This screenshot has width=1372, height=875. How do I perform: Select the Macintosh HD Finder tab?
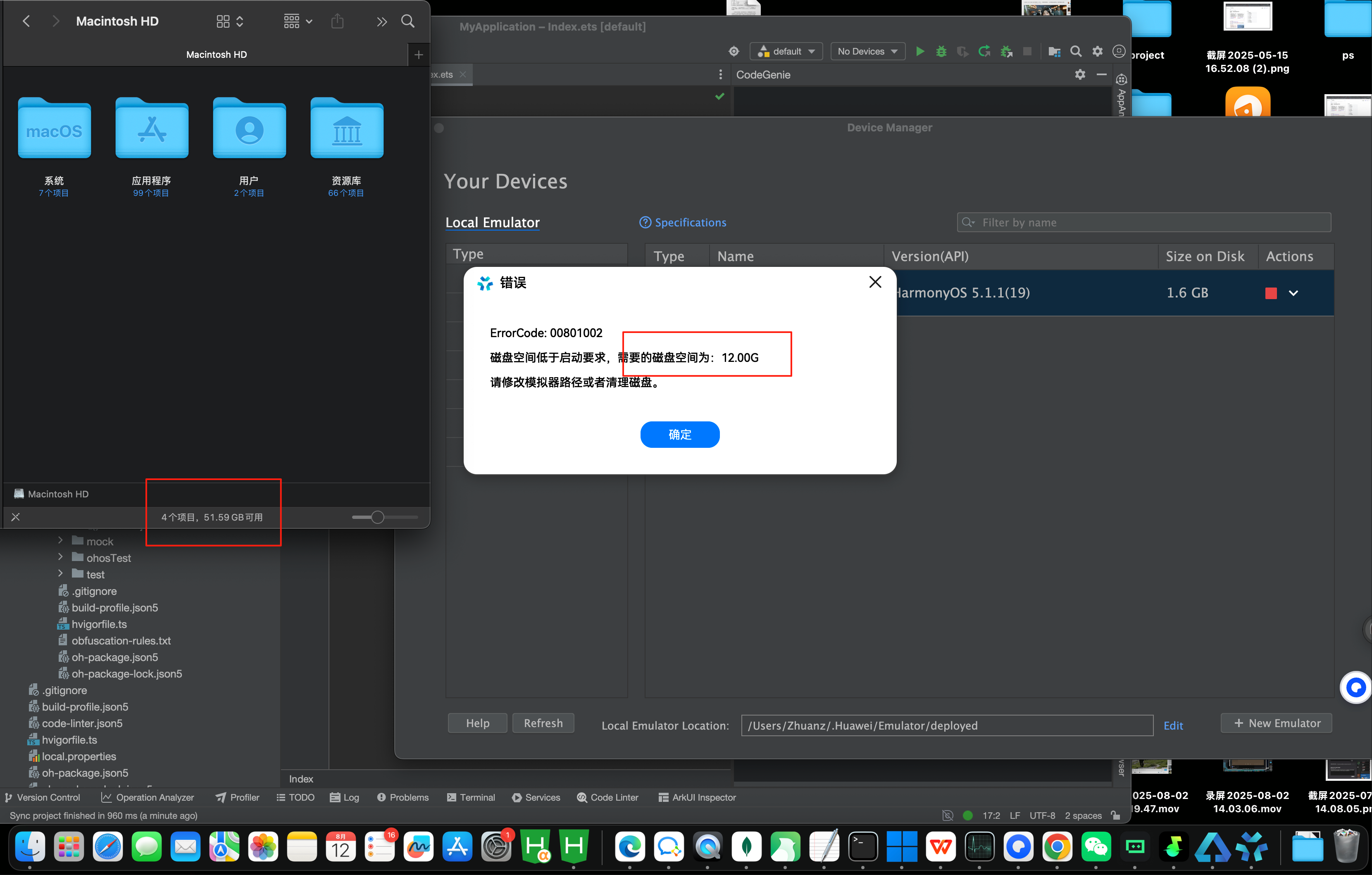tap(217, 55)
